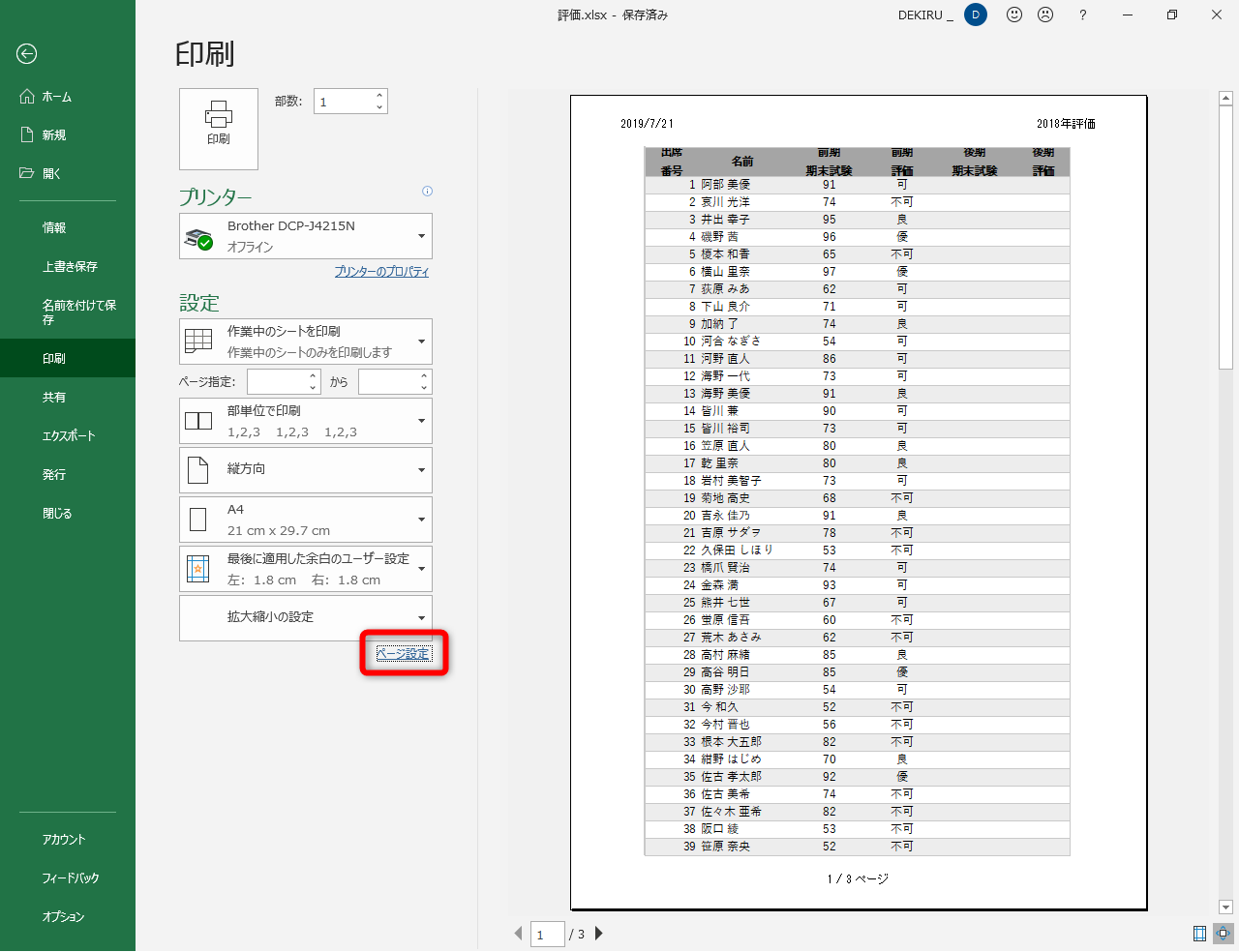Go back with the circled arrow icon
Screen dimensions: 1239x952
[26, 54]
